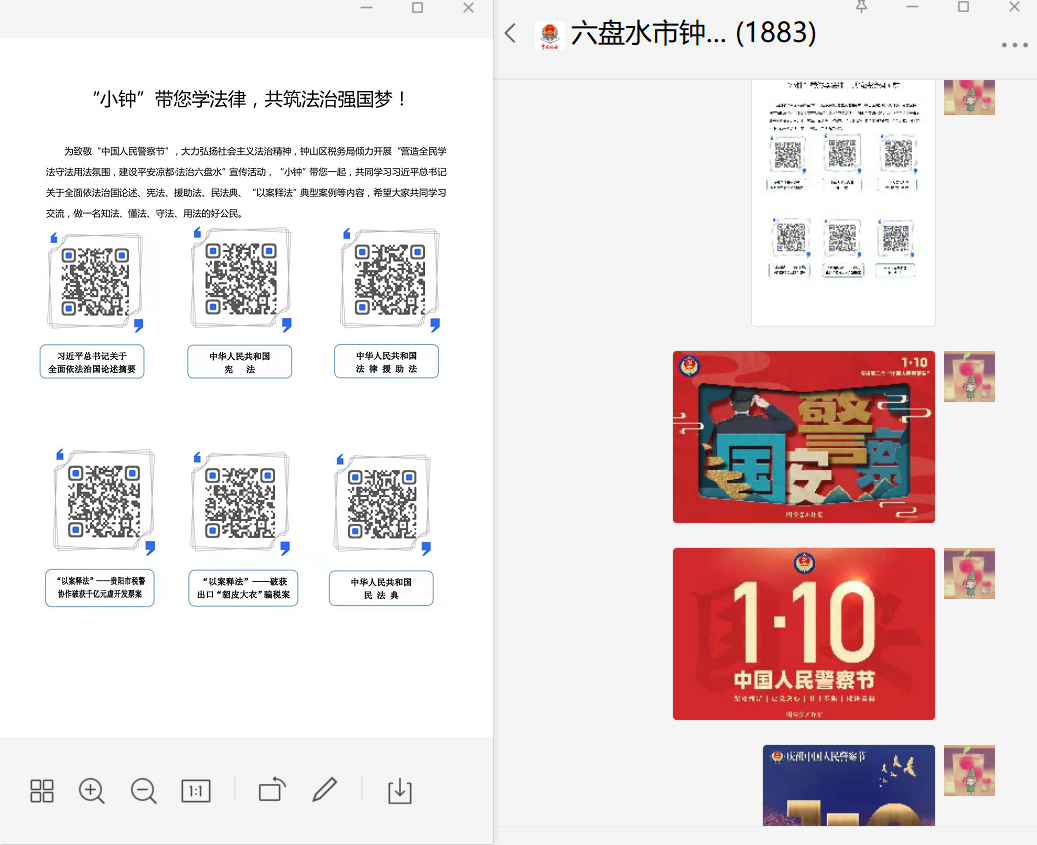
Task: Click the 以案释法 貂皮大衣 骗税案 label
Action: [x=243, y=587]
